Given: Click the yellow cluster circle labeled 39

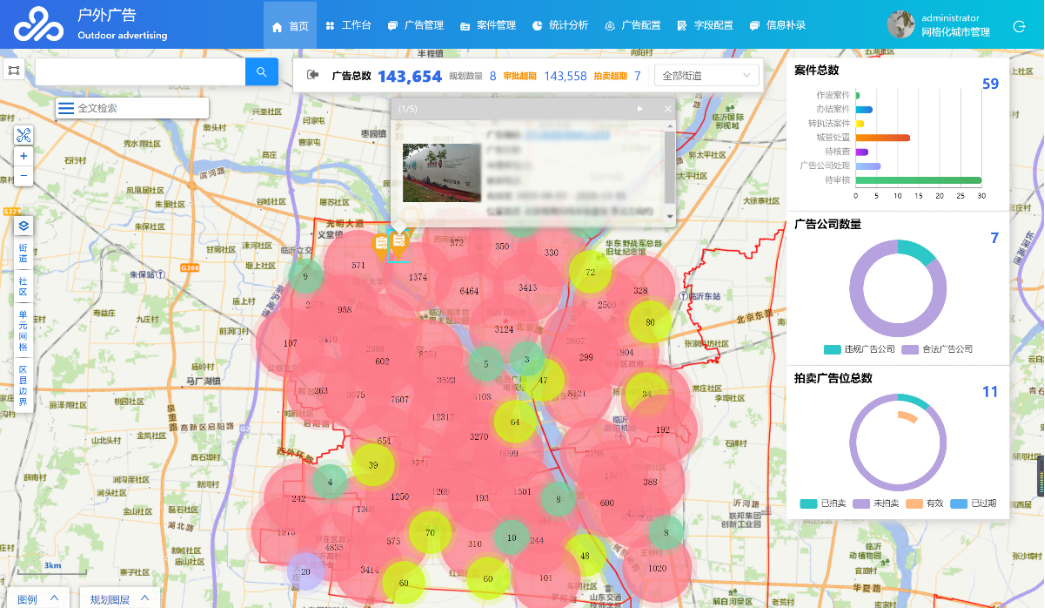Looking at the screenshot, I should [x=373, y=465].
